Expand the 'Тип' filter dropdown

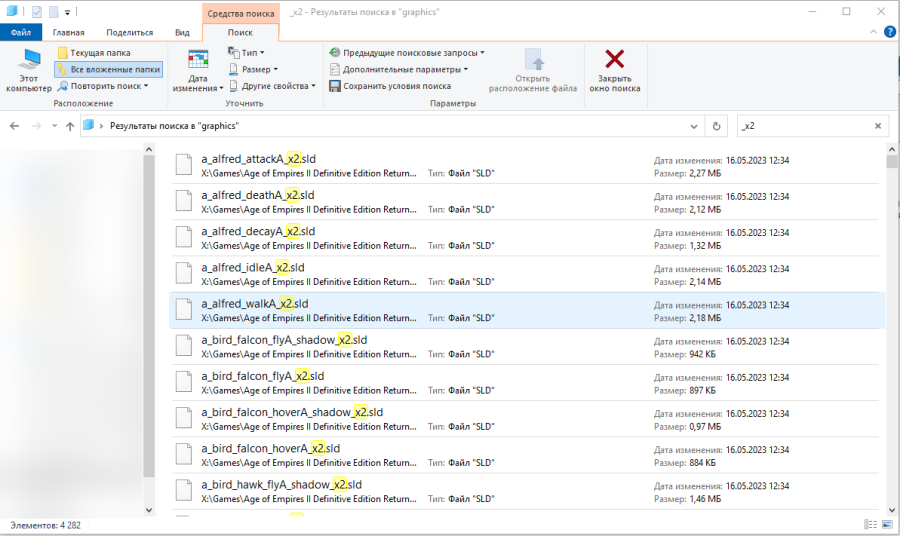[x=251, y=52]
